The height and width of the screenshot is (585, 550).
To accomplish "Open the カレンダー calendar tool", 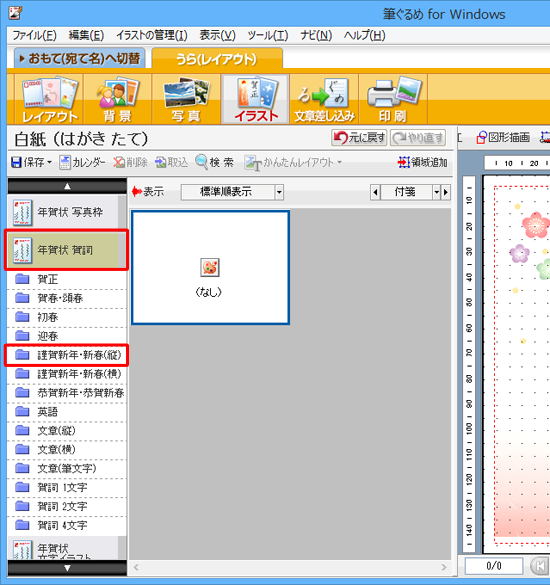I will [x=82, y=162].
